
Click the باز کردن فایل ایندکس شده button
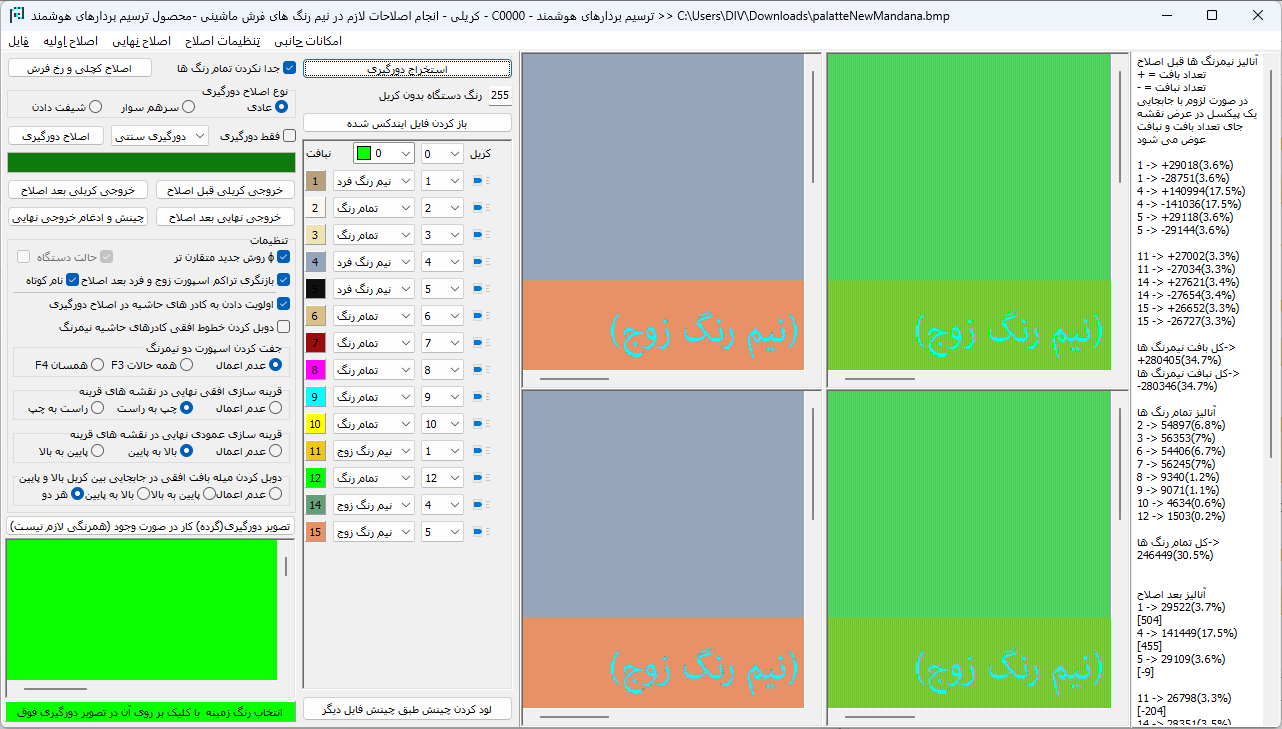pyautogui.click(x=407, y=123)
